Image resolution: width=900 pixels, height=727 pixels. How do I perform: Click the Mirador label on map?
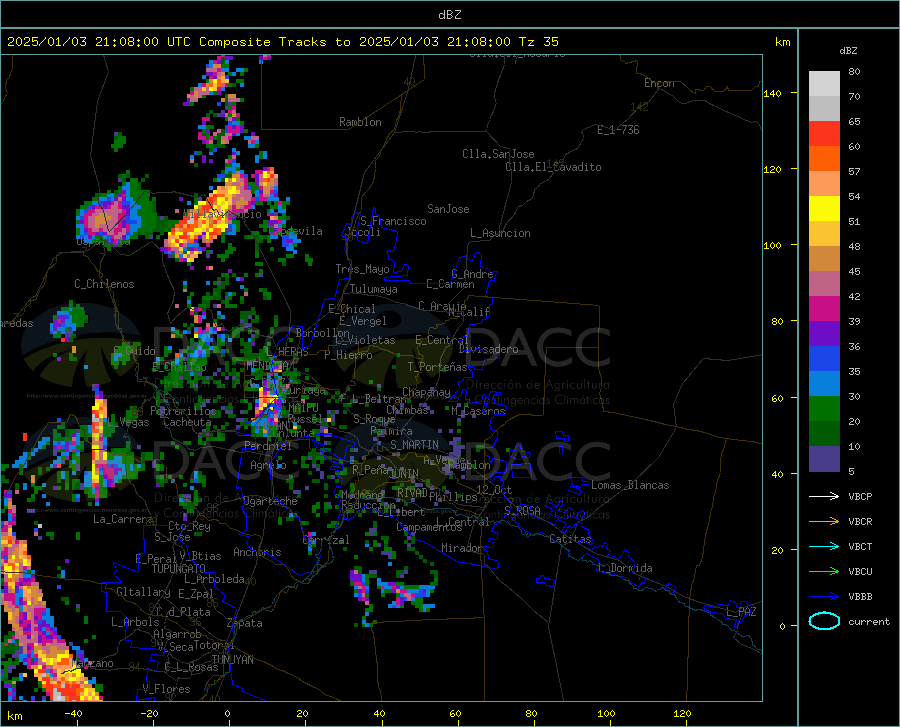[461, 548]
